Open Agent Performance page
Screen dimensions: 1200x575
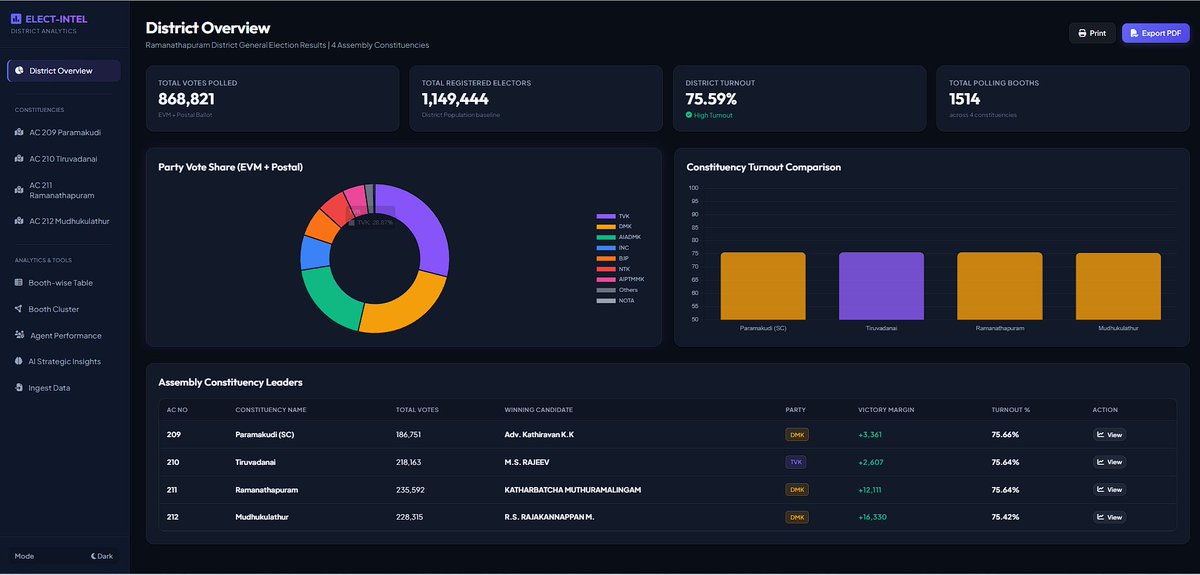(64, 335)
